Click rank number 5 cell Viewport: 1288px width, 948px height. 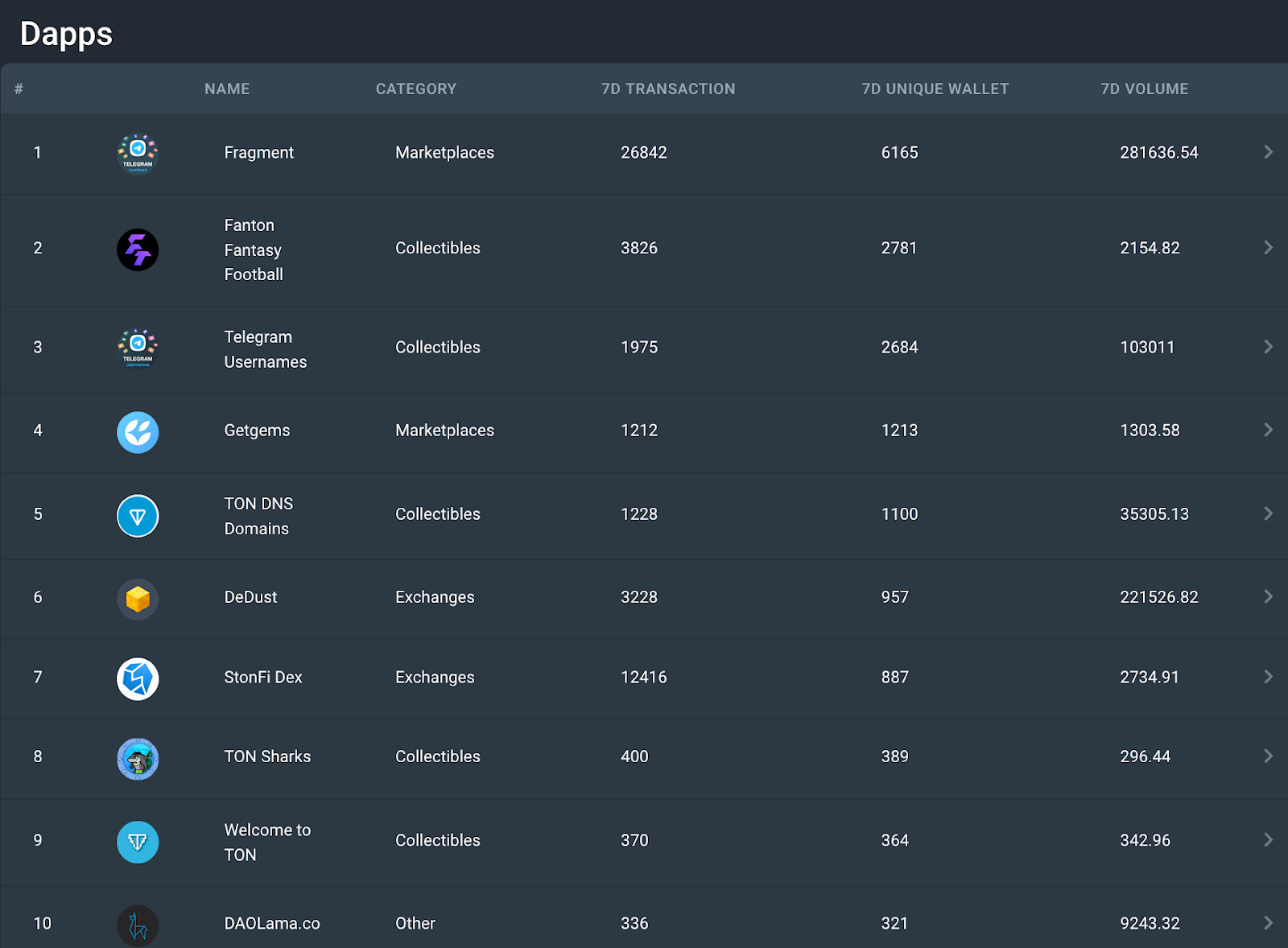(38, 513)
